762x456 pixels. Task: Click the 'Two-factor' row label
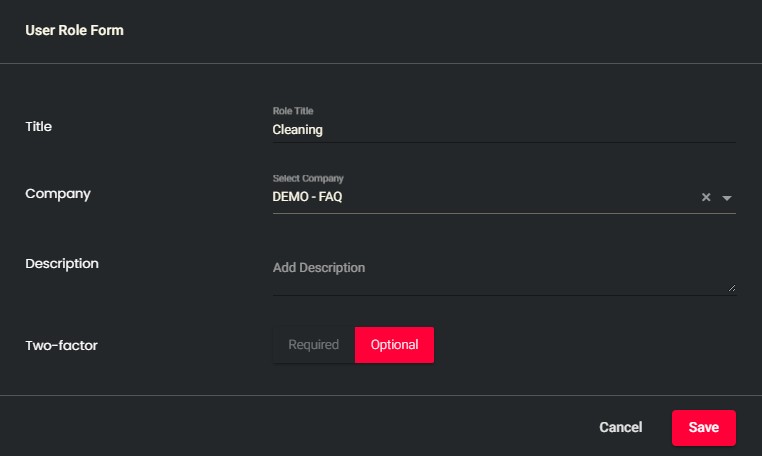pos(61,345)
